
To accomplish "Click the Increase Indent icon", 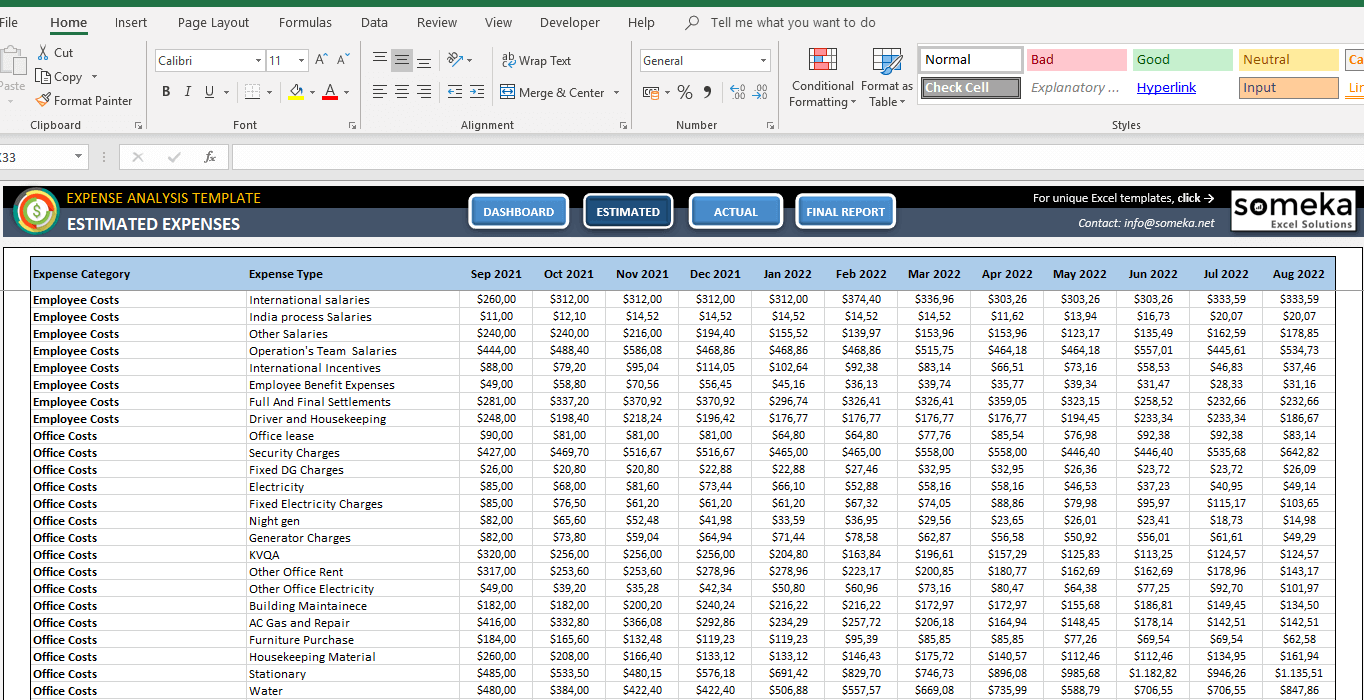I will [x=477, y=92].
